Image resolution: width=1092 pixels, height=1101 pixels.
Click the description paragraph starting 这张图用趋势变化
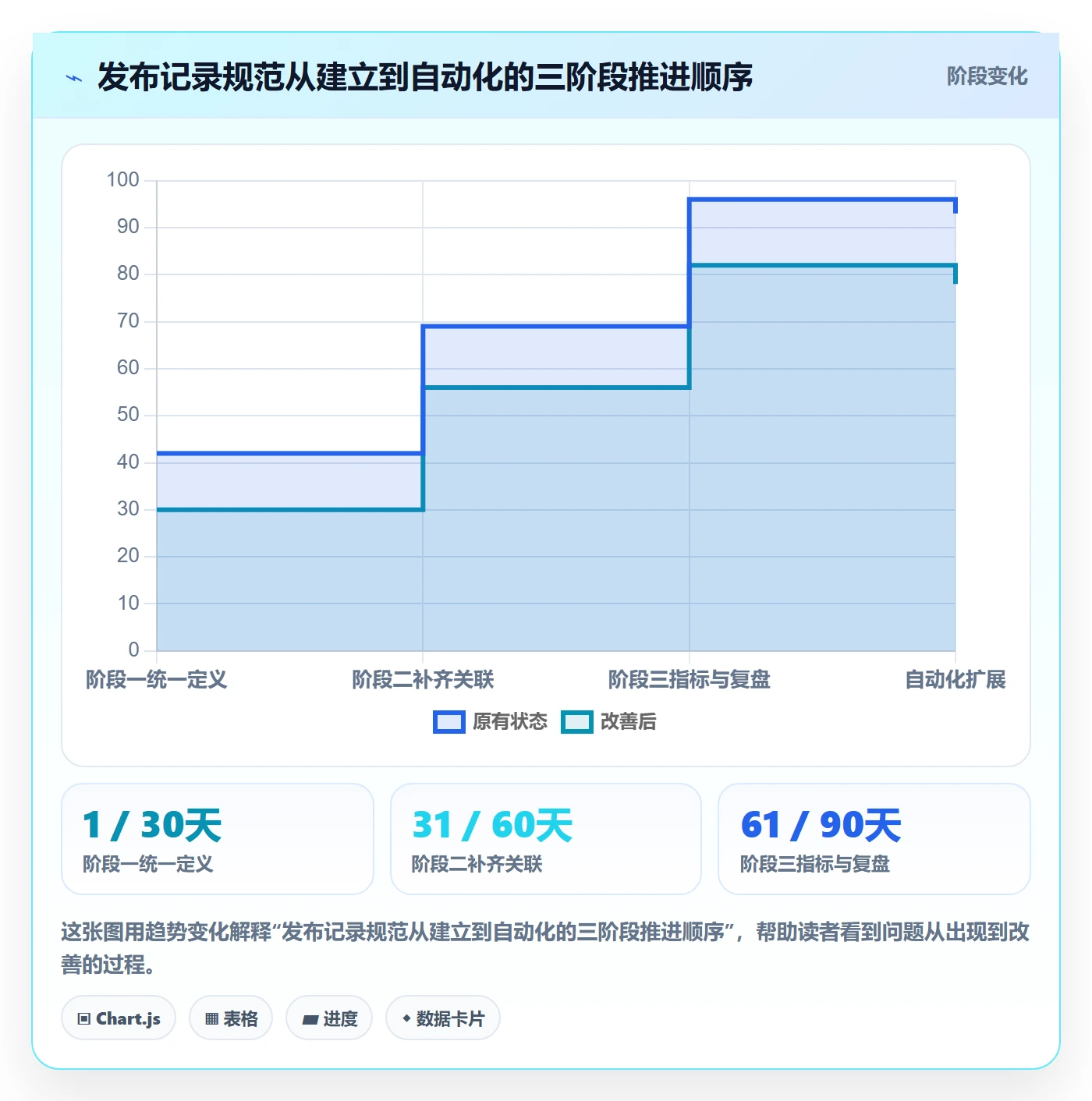pos(545,948)
